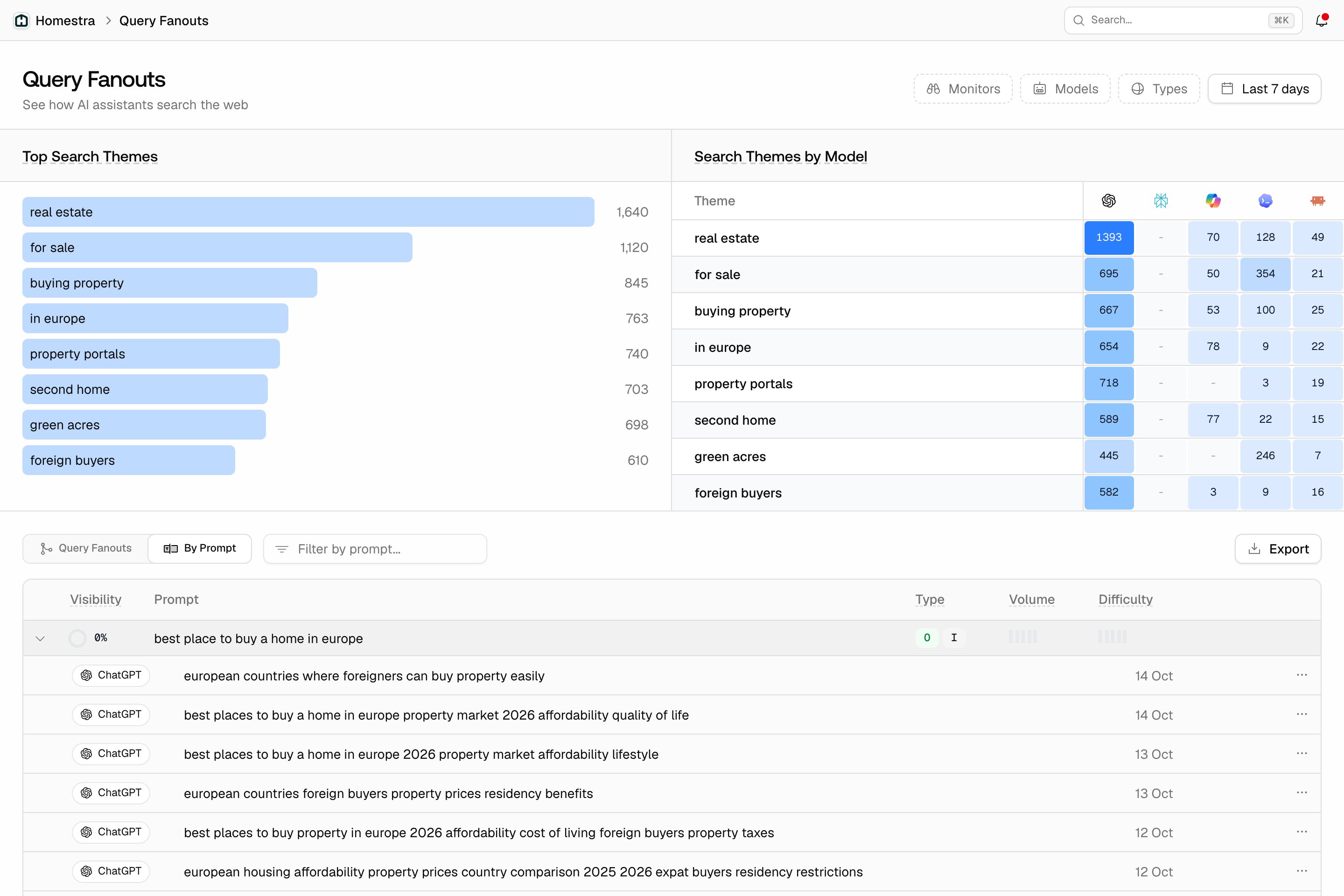Viewport: 1344px width, 896px height.
Task: Click the dark blue 1393 heatmap cell
Action: pos(1109,237)
